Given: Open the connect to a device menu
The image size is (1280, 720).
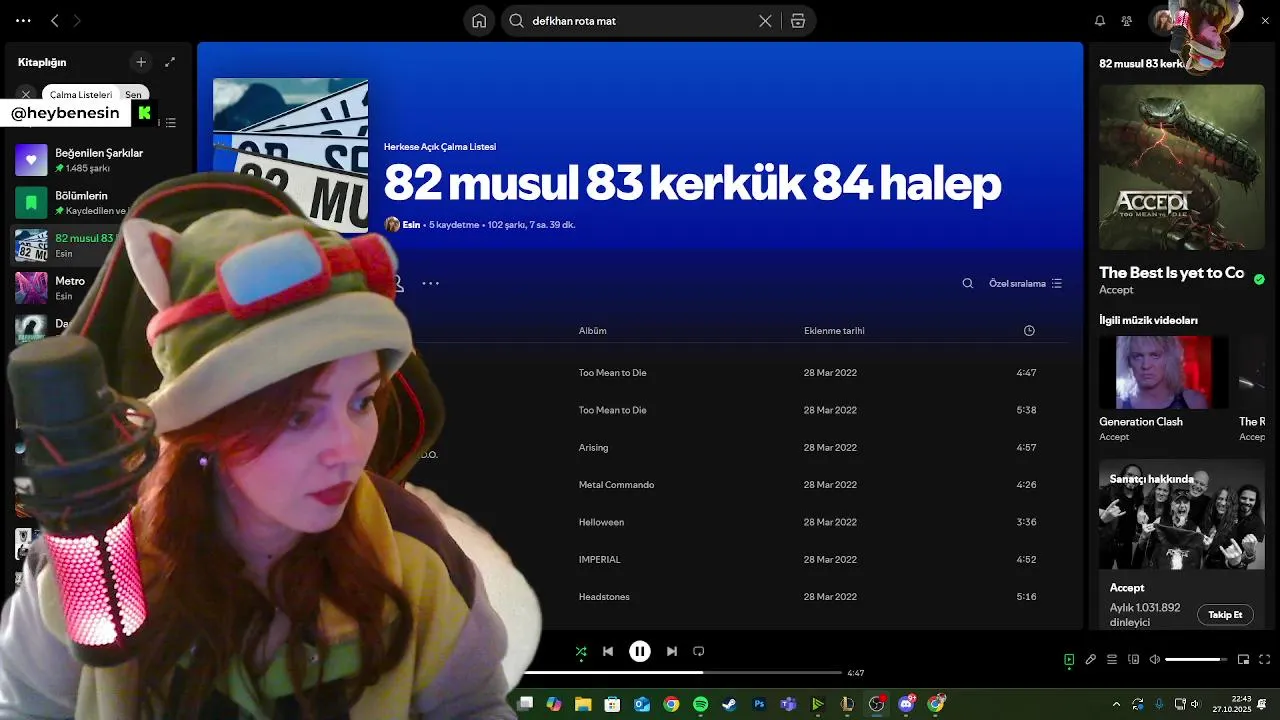Looking at the screenshot, I should (x=1134, y=660).
